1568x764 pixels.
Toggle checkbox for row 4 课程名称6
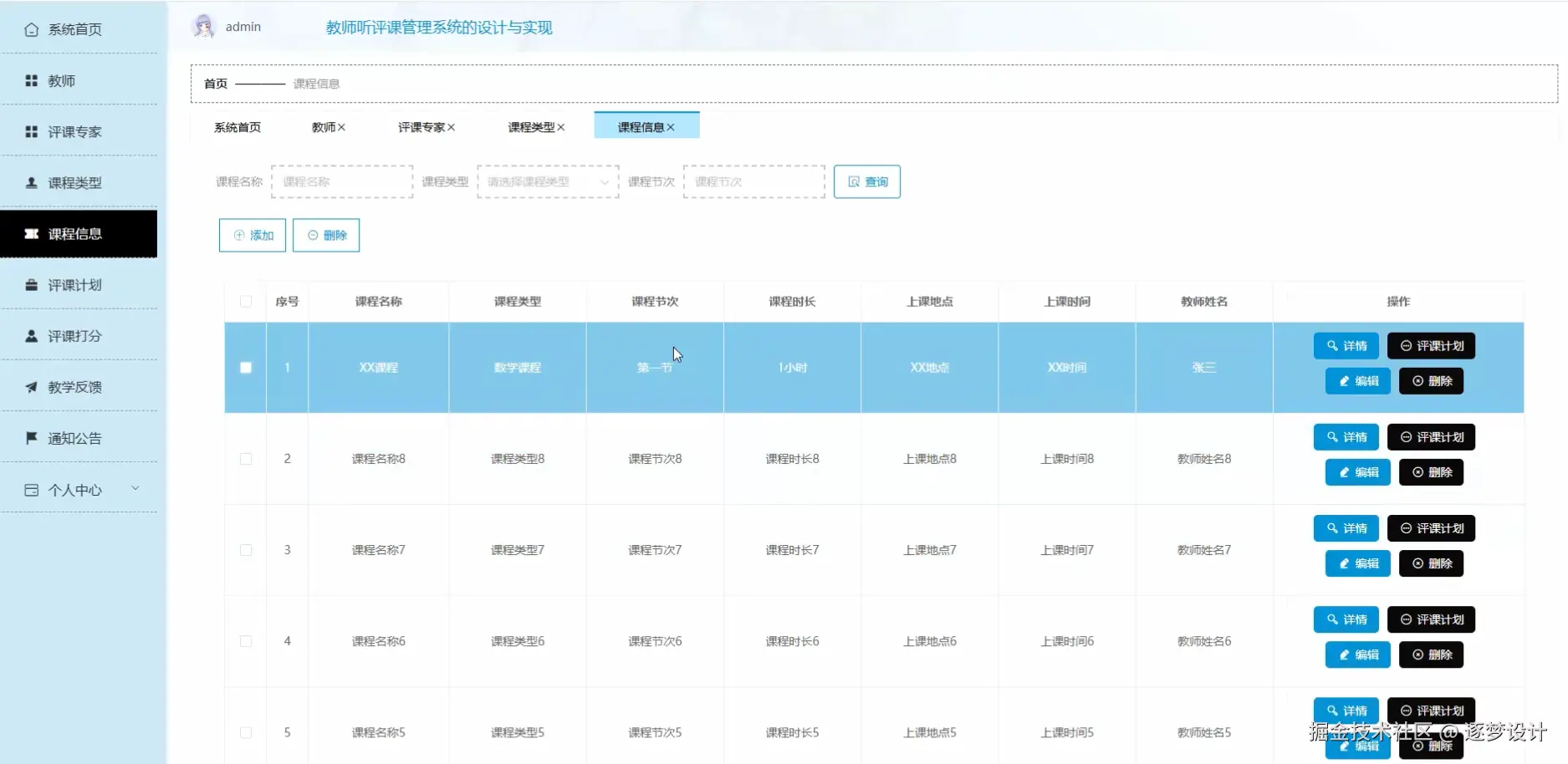click(x=246, y=641)
